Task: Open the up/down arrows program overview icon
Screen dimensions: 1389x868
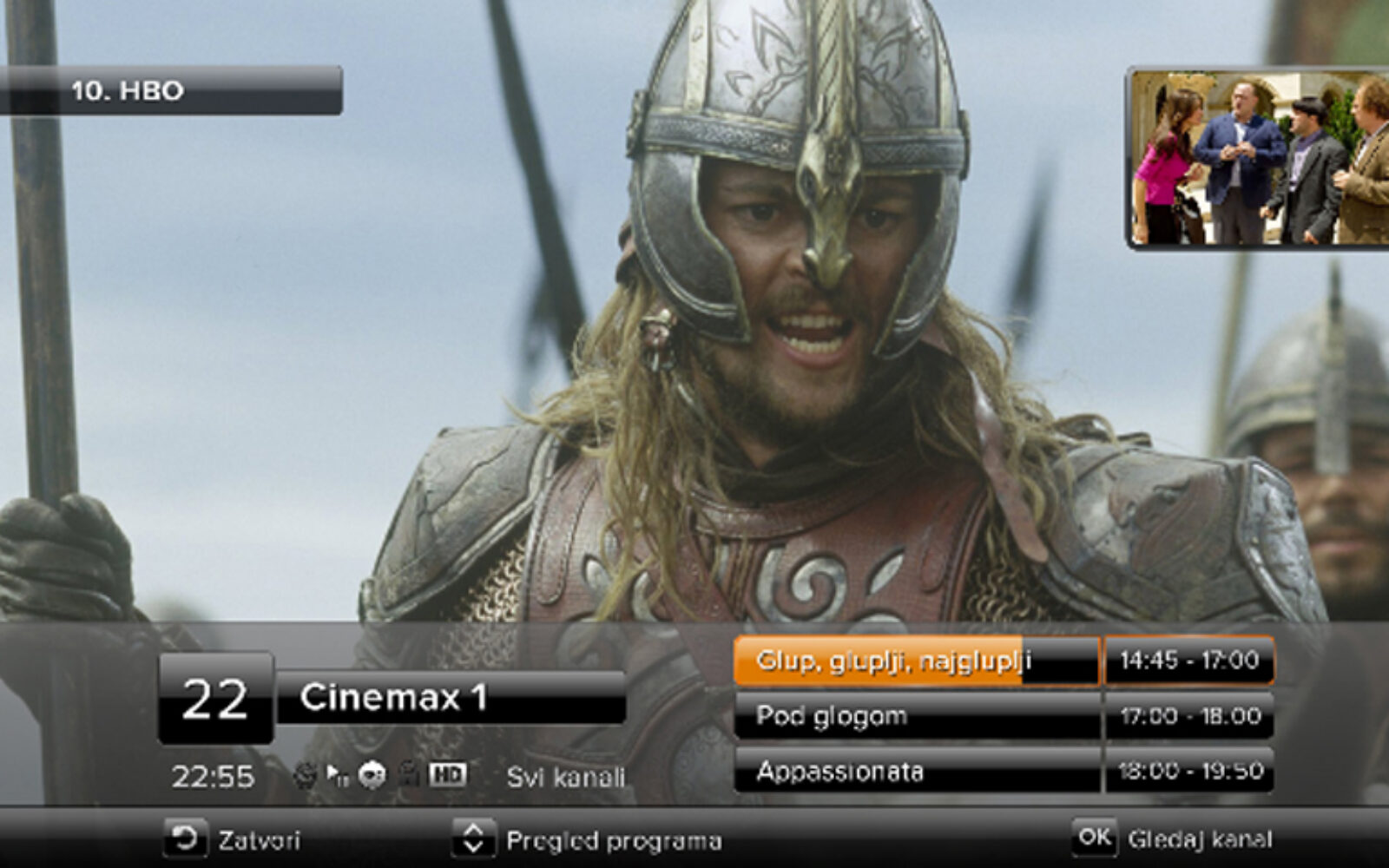Action: point(473,838)
